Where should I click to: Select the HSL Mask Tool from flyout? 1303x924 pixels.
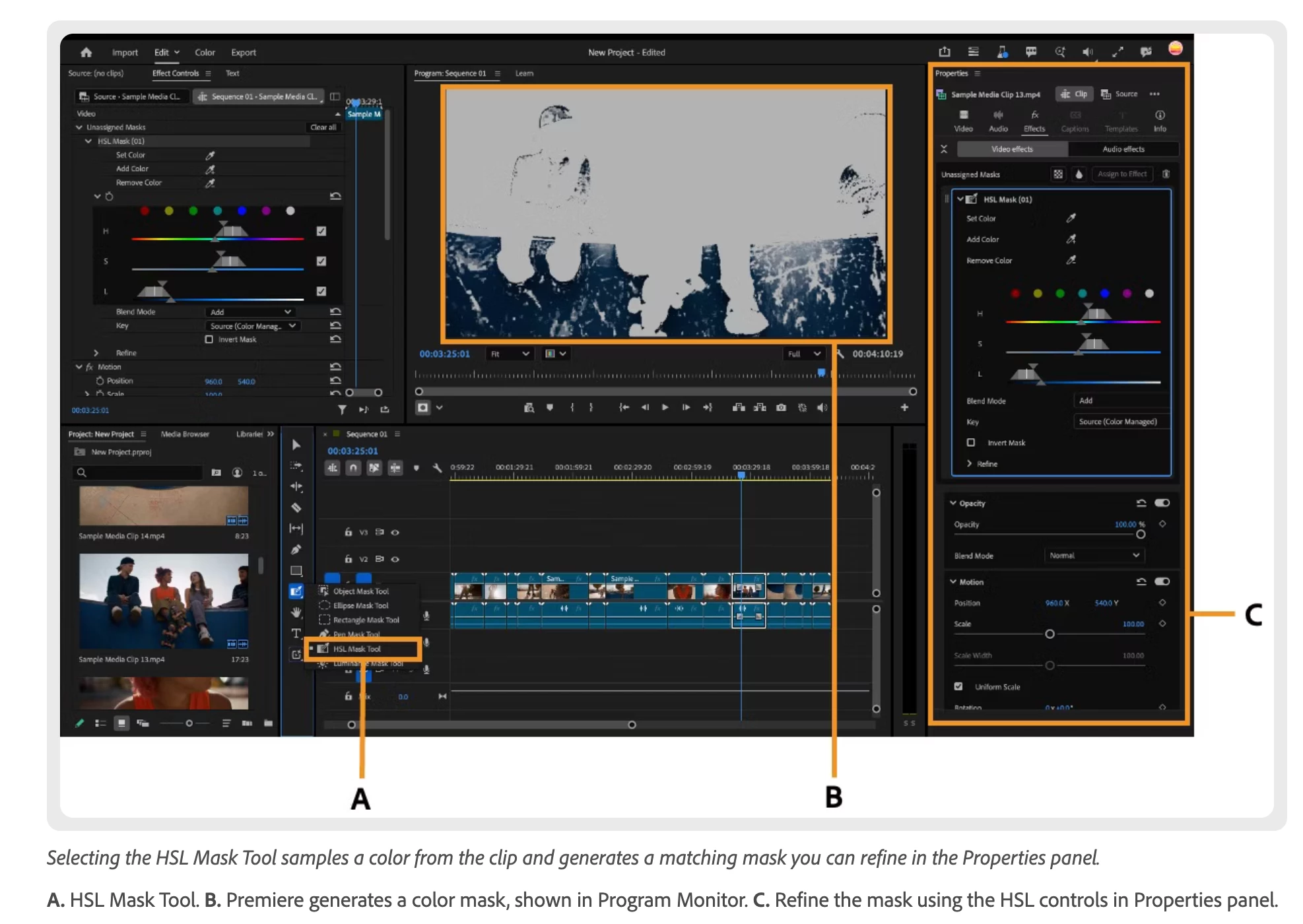357,649
